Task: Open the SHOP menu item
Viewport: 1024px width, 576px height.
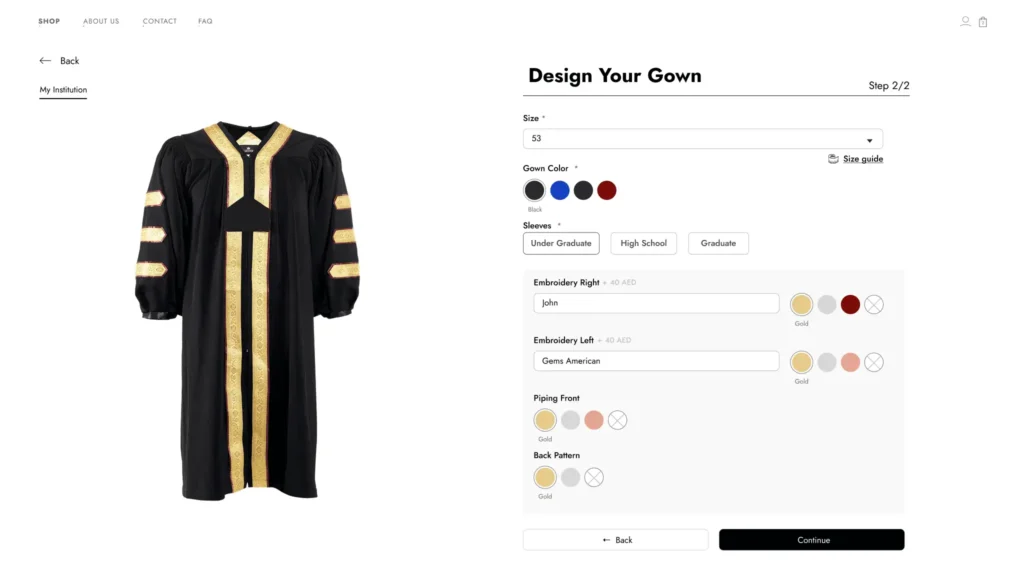Action: [49, 21]
